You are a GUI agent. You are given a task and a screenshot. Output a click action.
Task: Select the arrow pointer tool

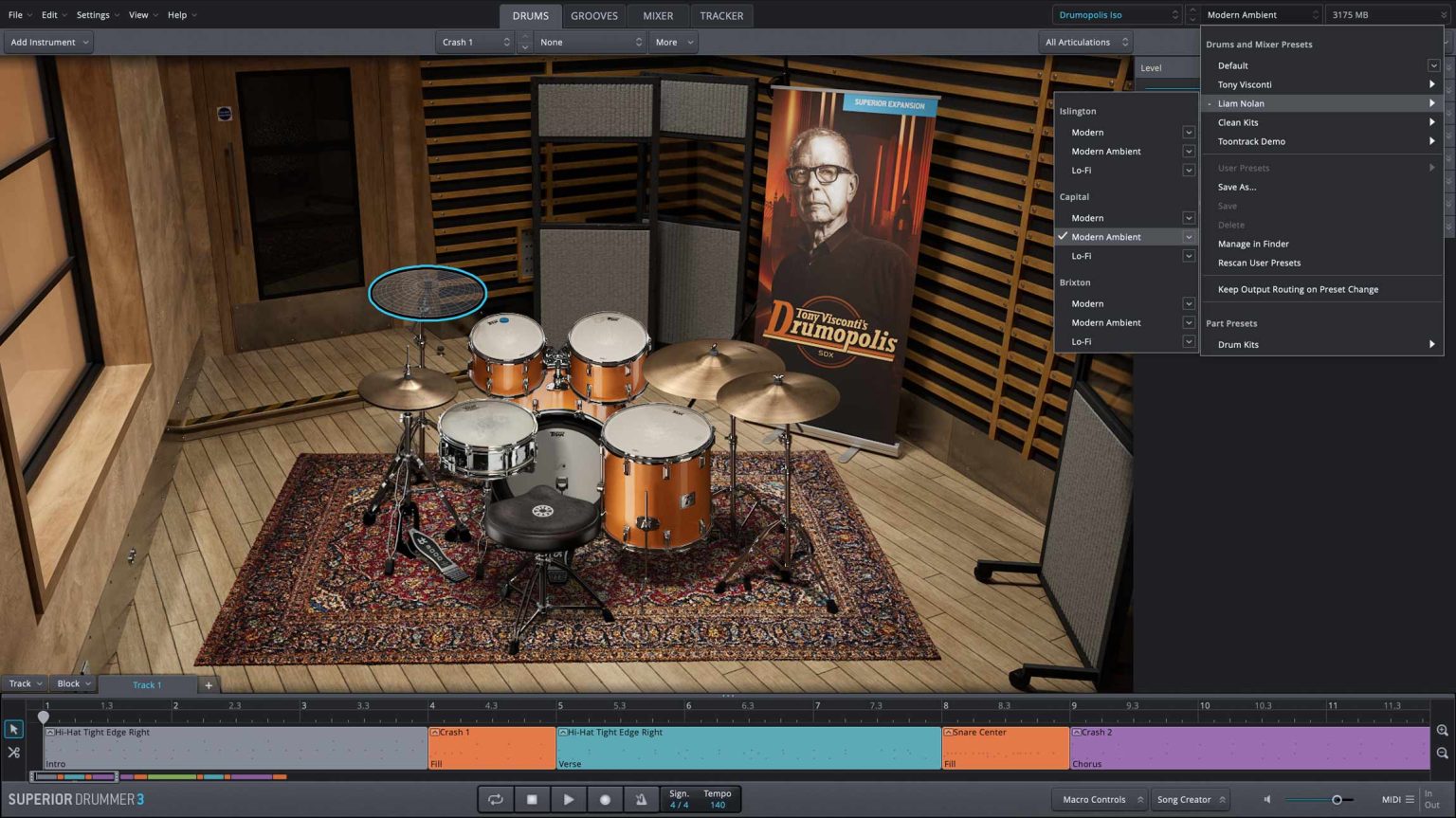13,729
